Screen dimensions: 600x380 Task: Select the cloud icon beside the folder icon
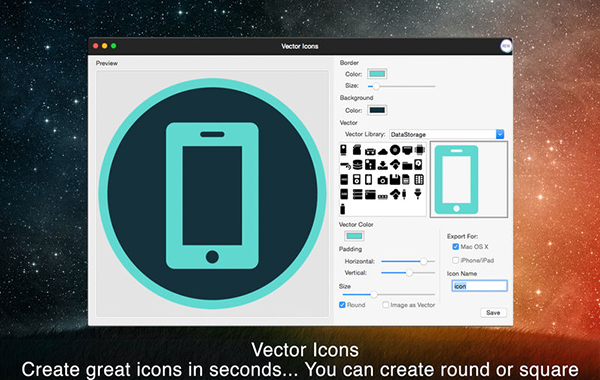395,165
